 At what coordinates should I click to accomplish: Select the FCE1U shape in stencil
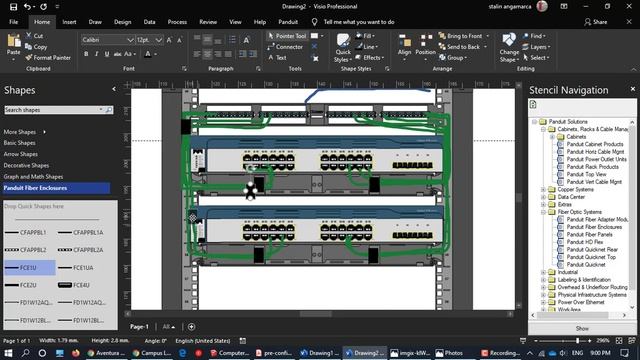pos(29,267)
